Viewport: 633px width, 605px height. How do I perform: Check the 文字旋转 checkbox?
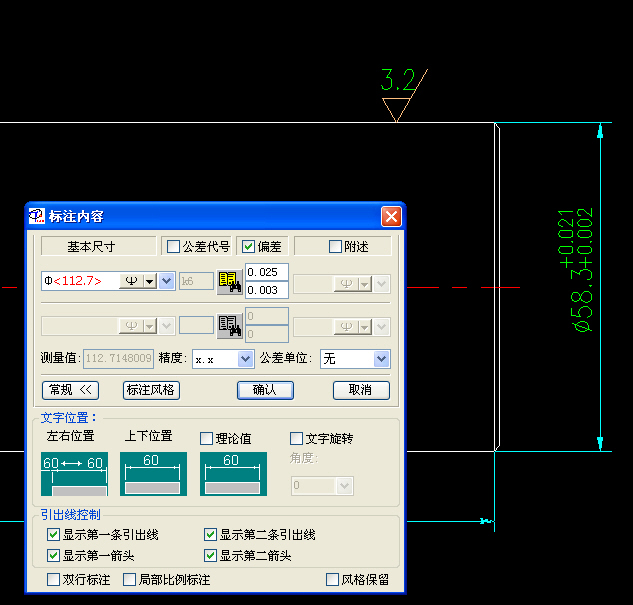296,438
